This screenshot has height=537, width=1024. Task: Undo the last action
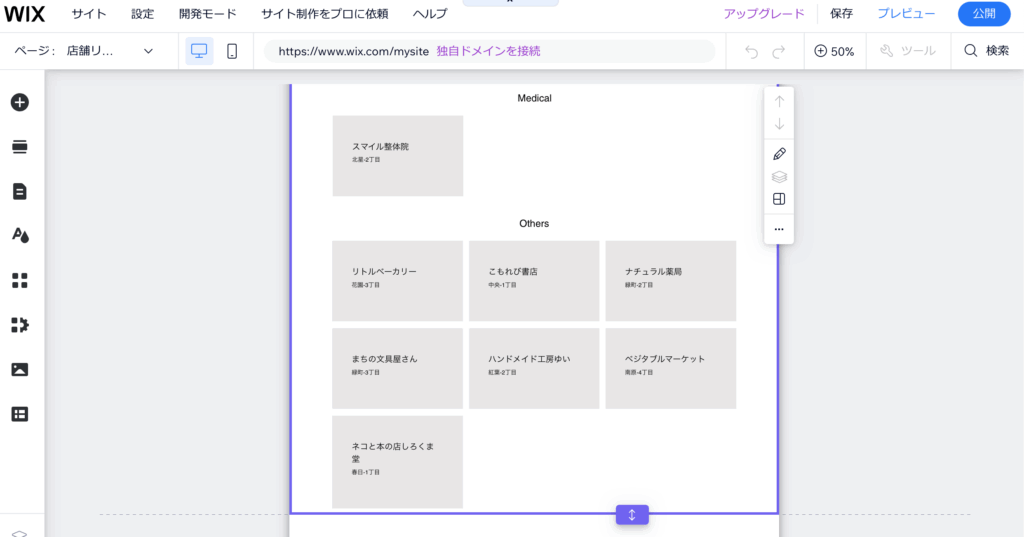[752, 52]
